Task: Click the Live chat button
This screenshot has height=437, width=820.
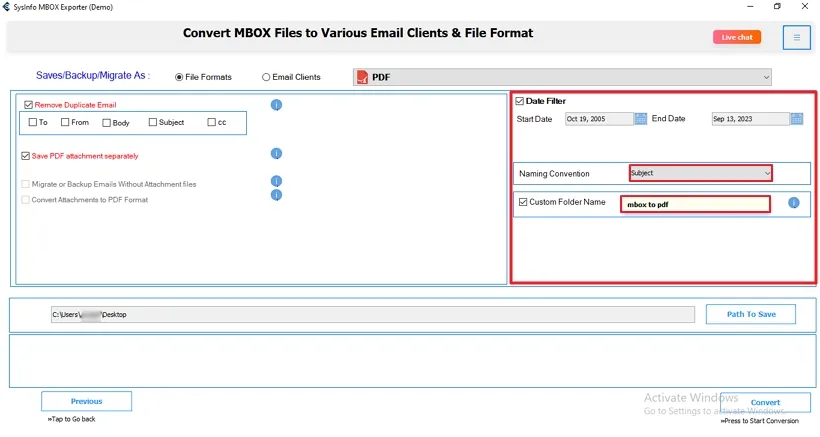Action: click(737, 37)
